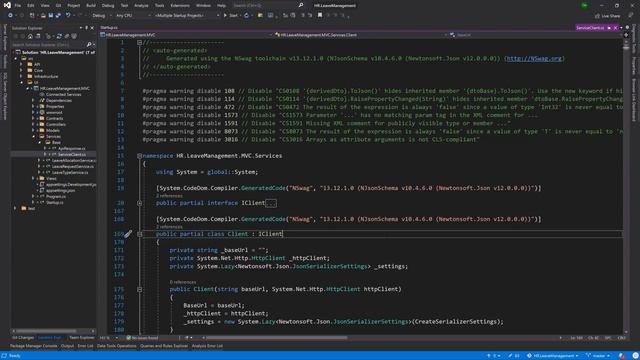Open the Analyze menu
This screenshot has height=360, width=640.
141,5
